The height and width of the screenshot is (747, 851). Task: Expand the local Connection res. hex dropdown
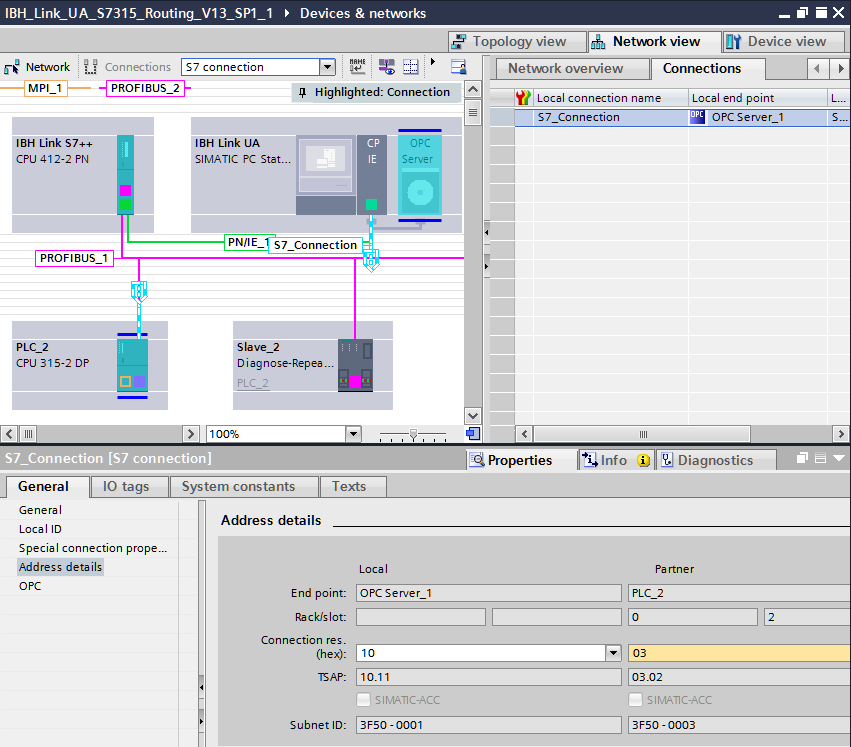click(x=613, y=653)
